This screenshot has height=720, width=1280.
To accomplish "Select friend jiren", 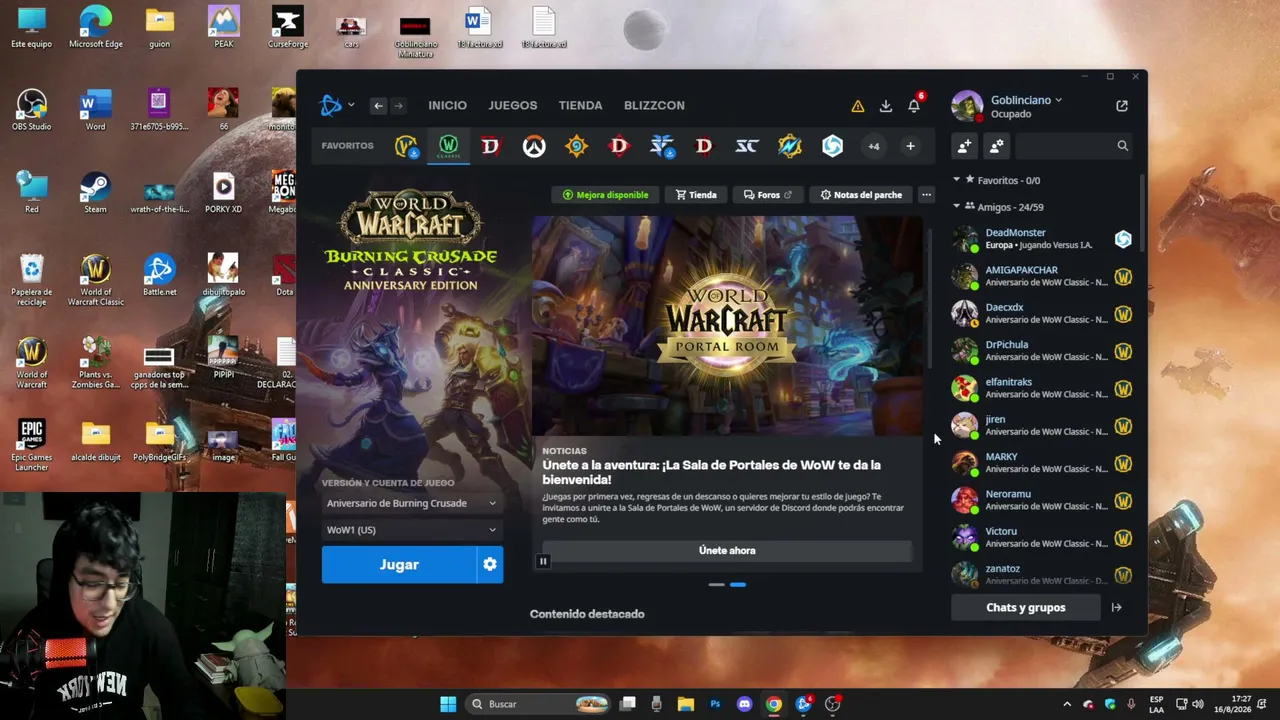I will [x=1042, y=426].
